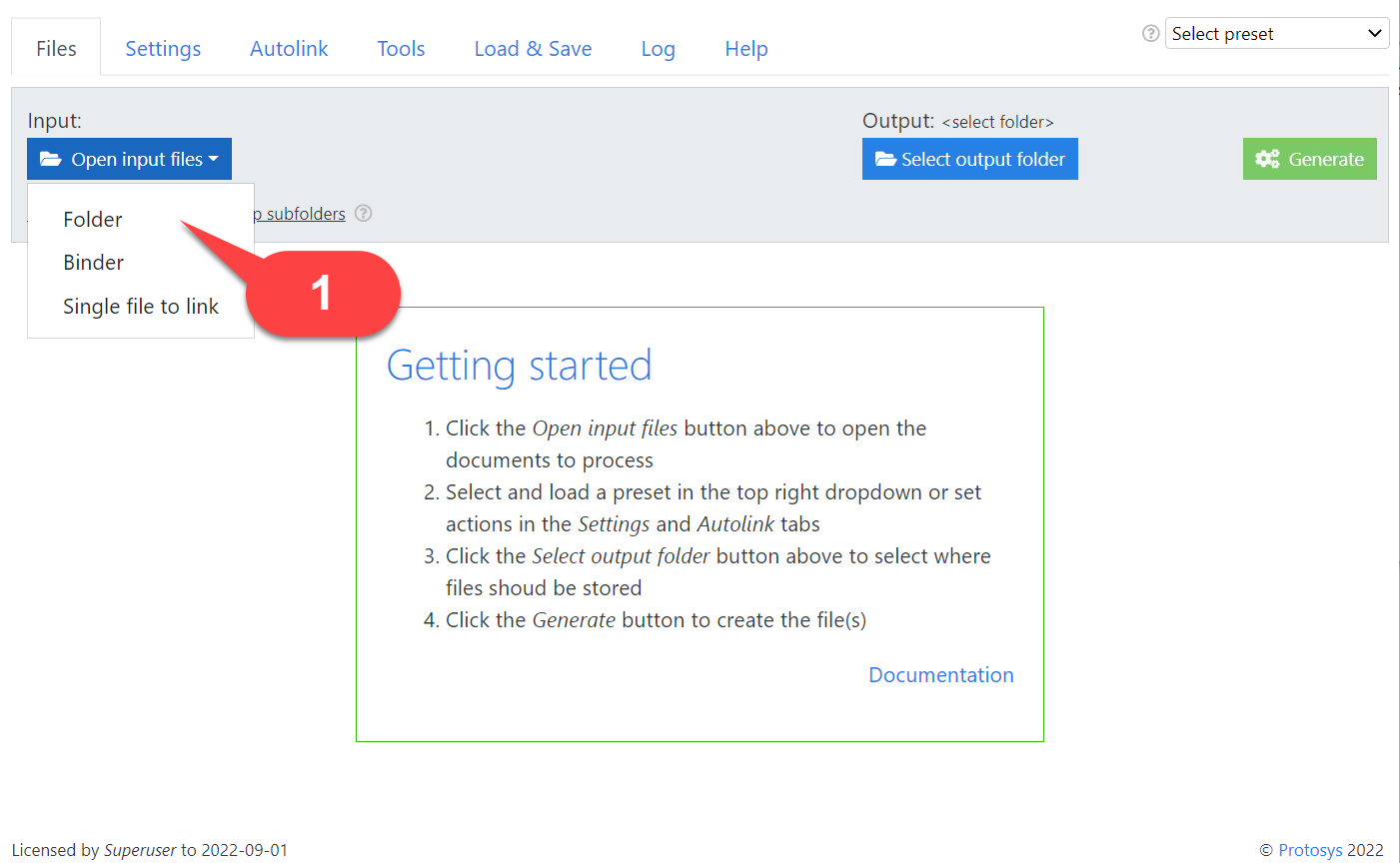Open the Help tab
This screenshot has width=1400, height=863.
pyautogui.click(x=745, y=49)
